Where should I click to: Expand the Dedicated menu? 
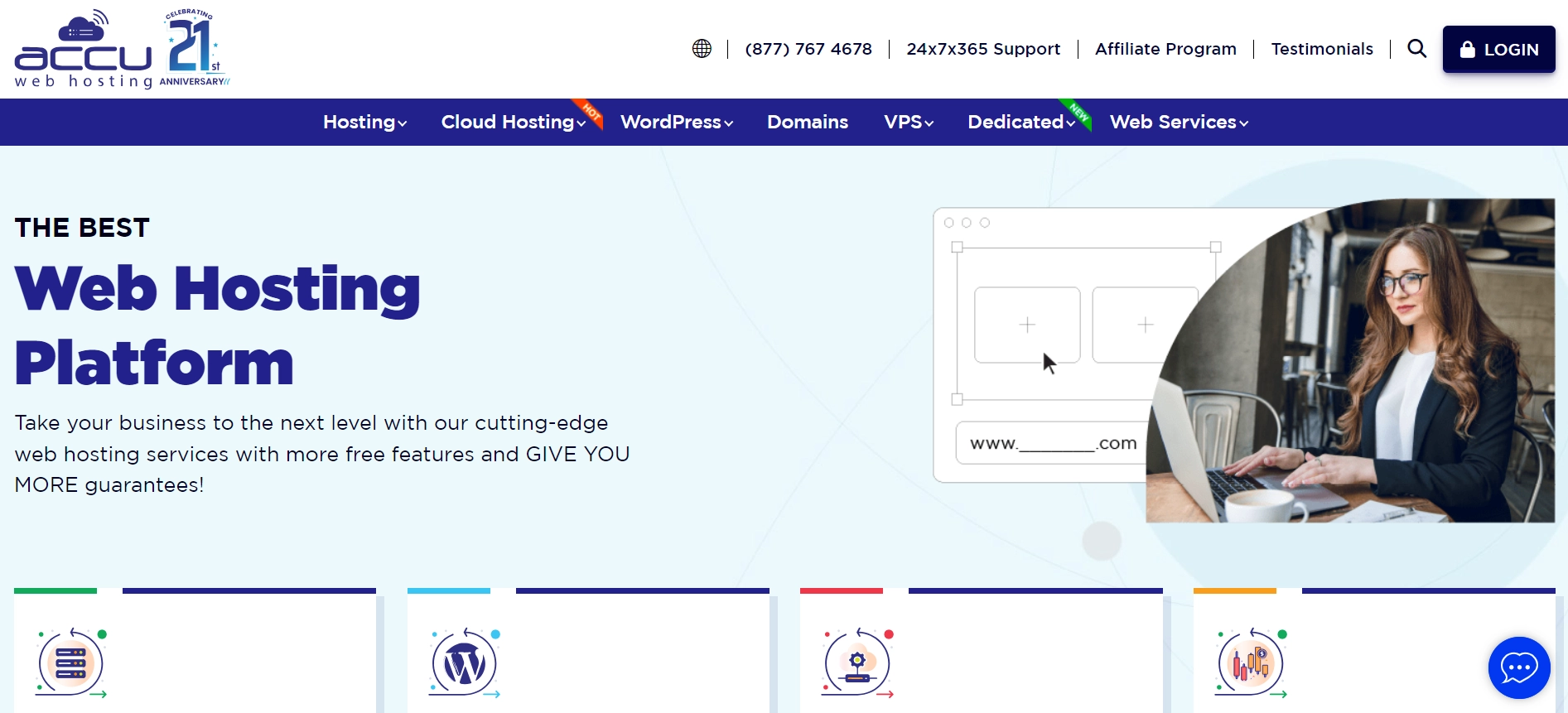point(1021,122)
